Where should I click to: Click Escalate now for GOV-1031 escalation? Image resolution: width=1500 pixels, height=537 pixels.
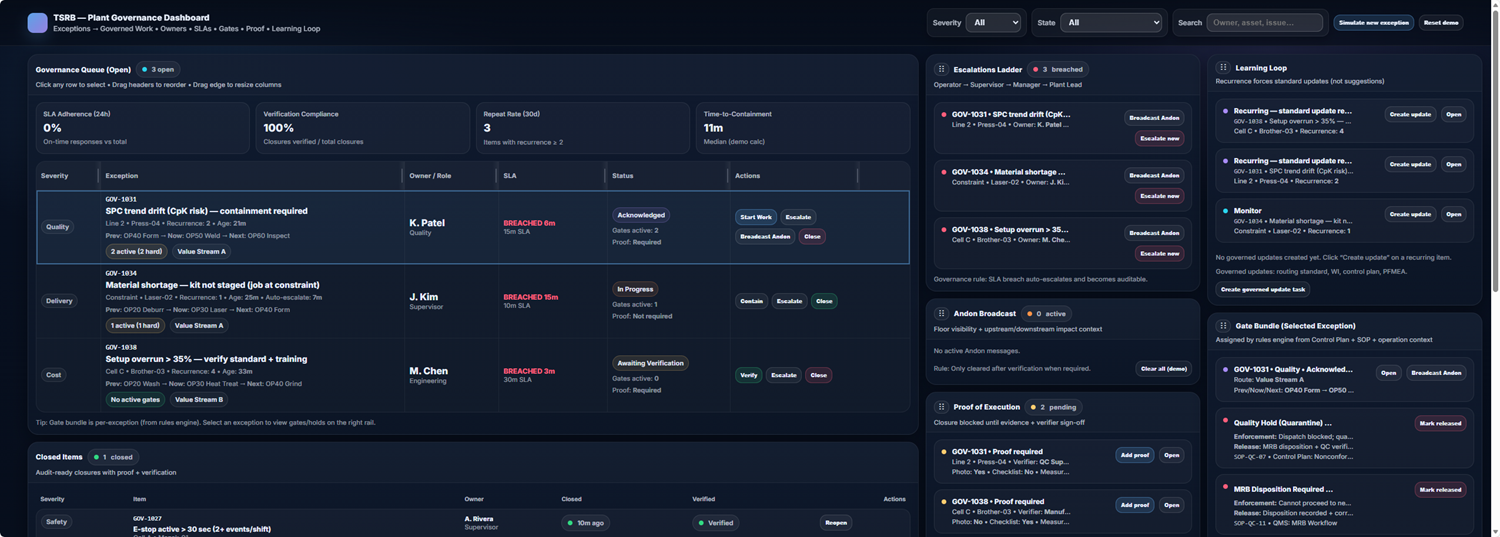[x=1159, y=138]
